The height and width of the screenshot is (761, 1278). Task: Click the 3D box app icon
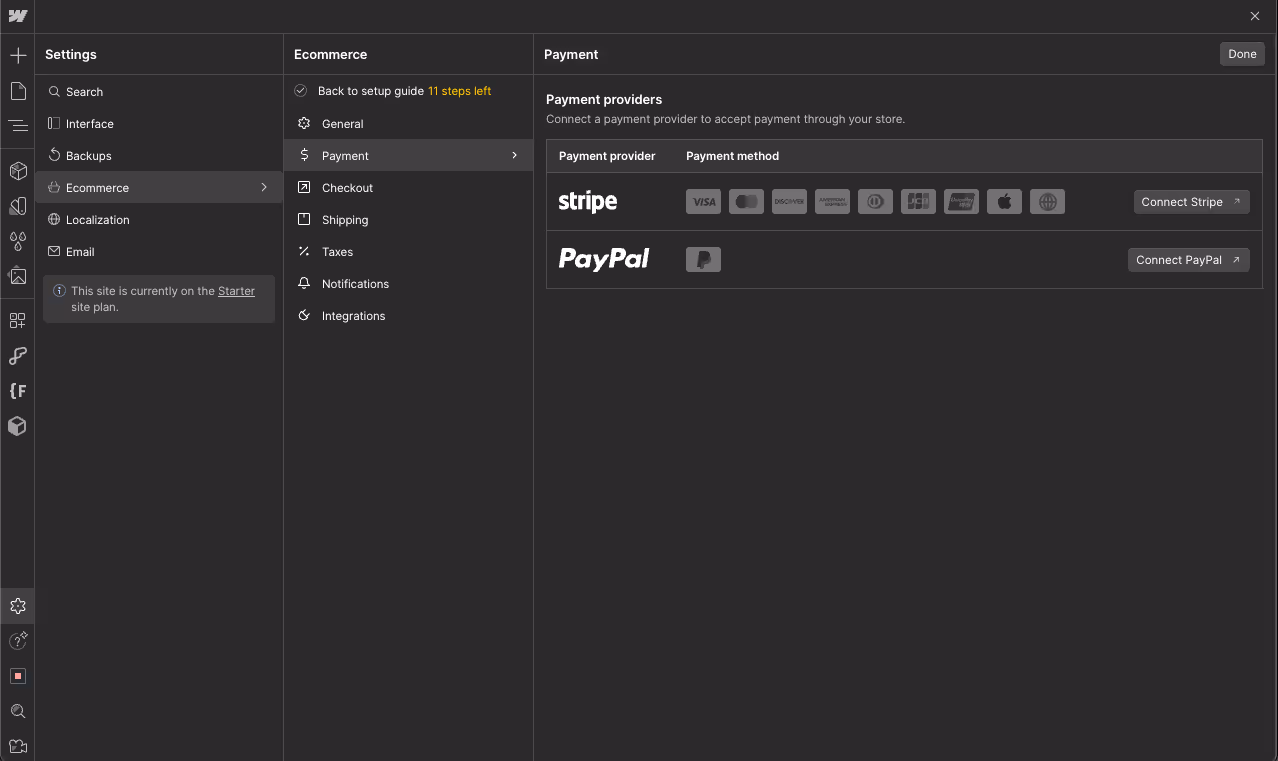point(17,426)
